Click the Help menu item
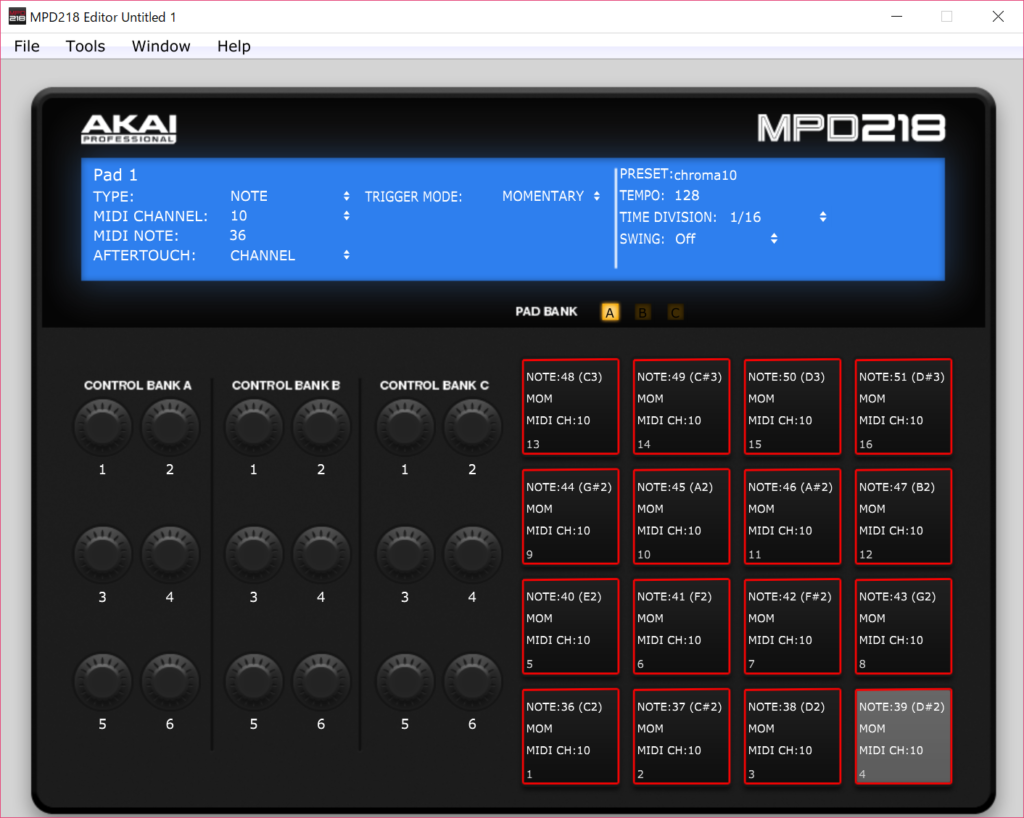 tap(234, 46)
